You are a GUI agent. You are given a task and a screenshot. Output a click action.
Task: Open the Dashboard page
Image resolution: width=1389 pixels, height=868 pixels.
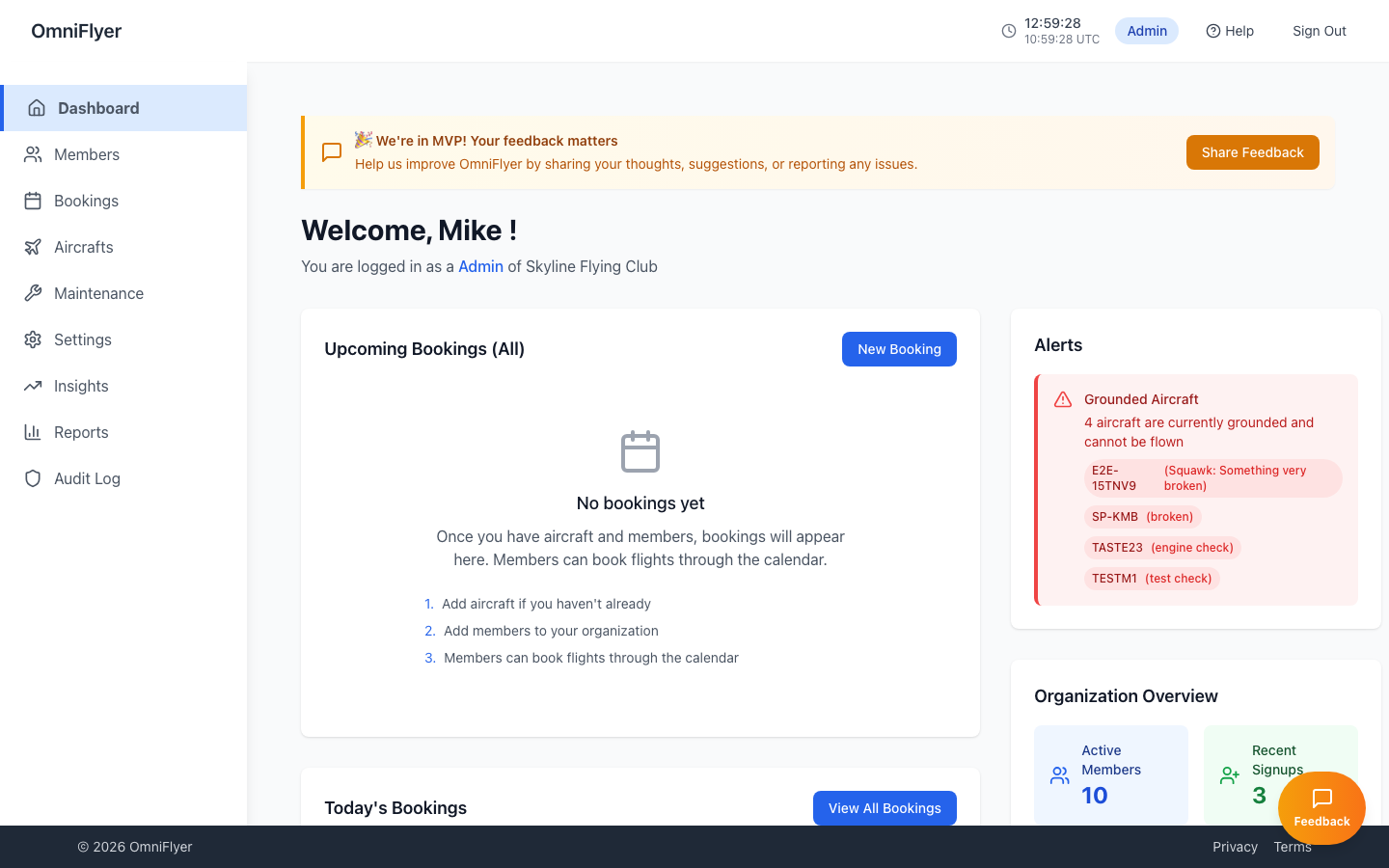click(123, 108)
